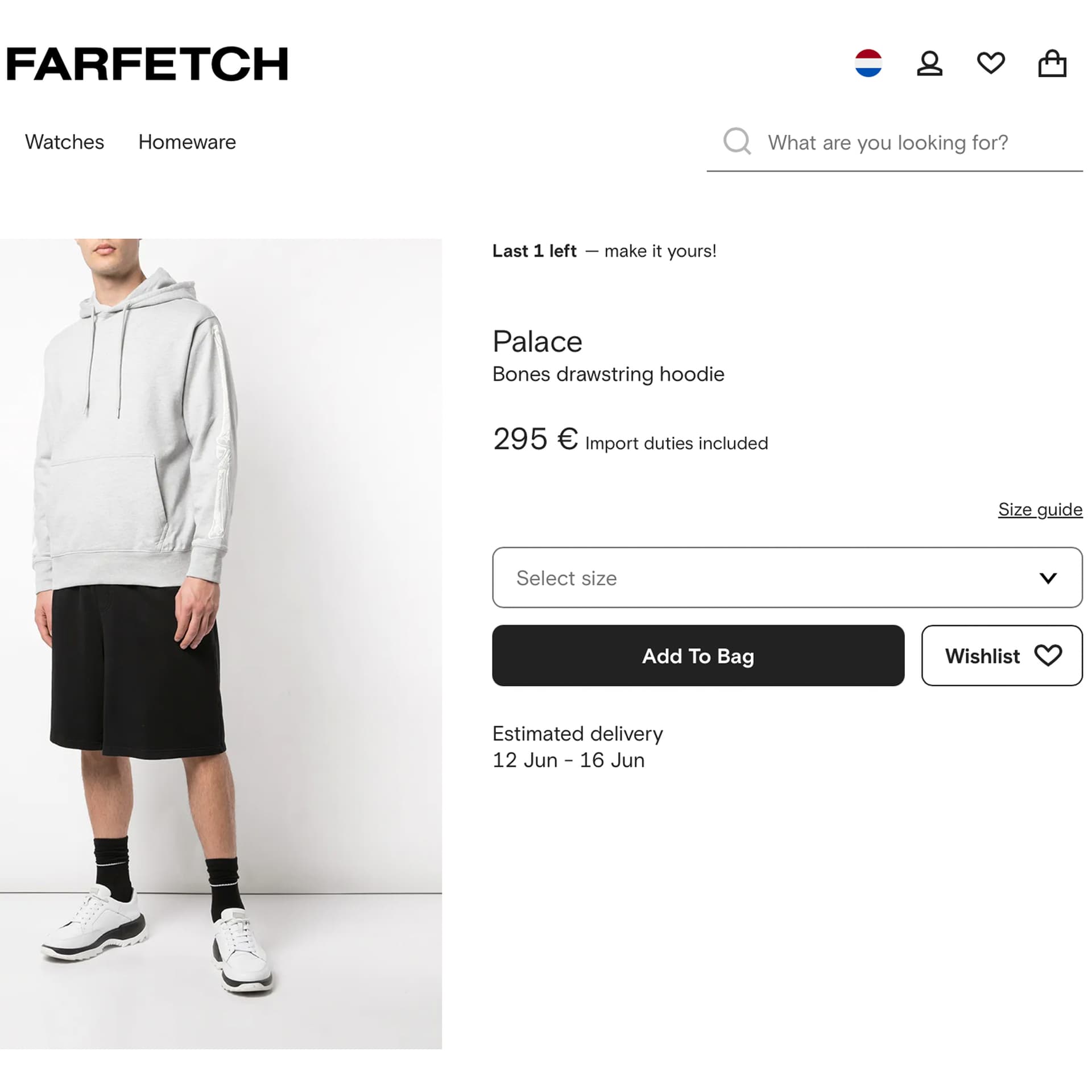Click the chevron arrow on the size selector
Viewport: 1092px width, 1092px height.
1048,578
